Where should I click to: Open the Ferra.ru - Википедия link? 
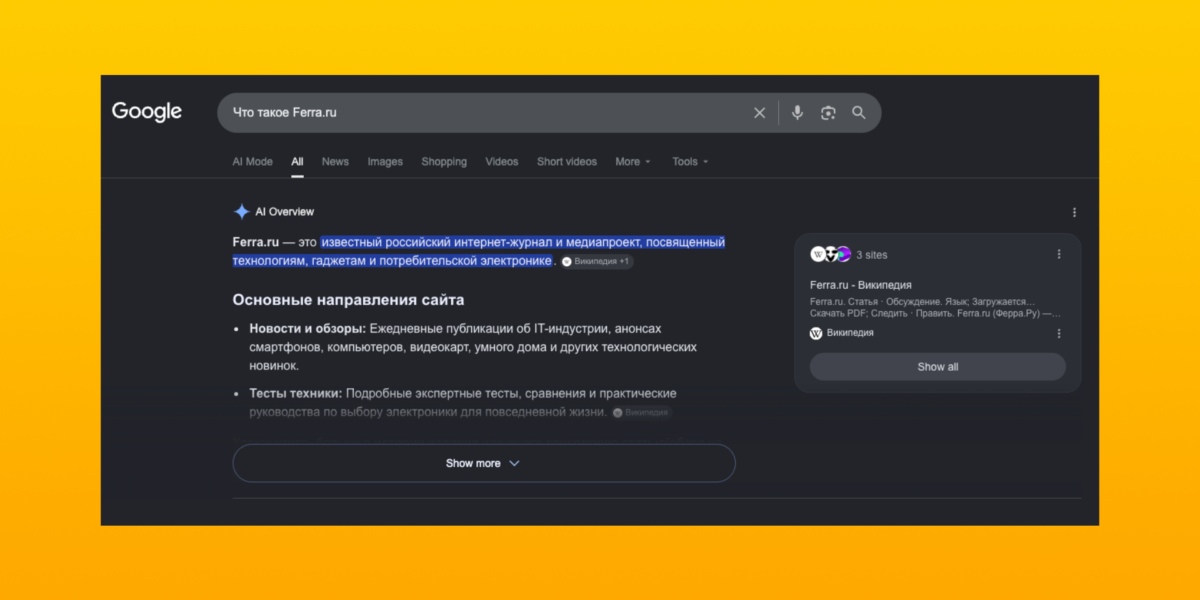click(861, 285)
